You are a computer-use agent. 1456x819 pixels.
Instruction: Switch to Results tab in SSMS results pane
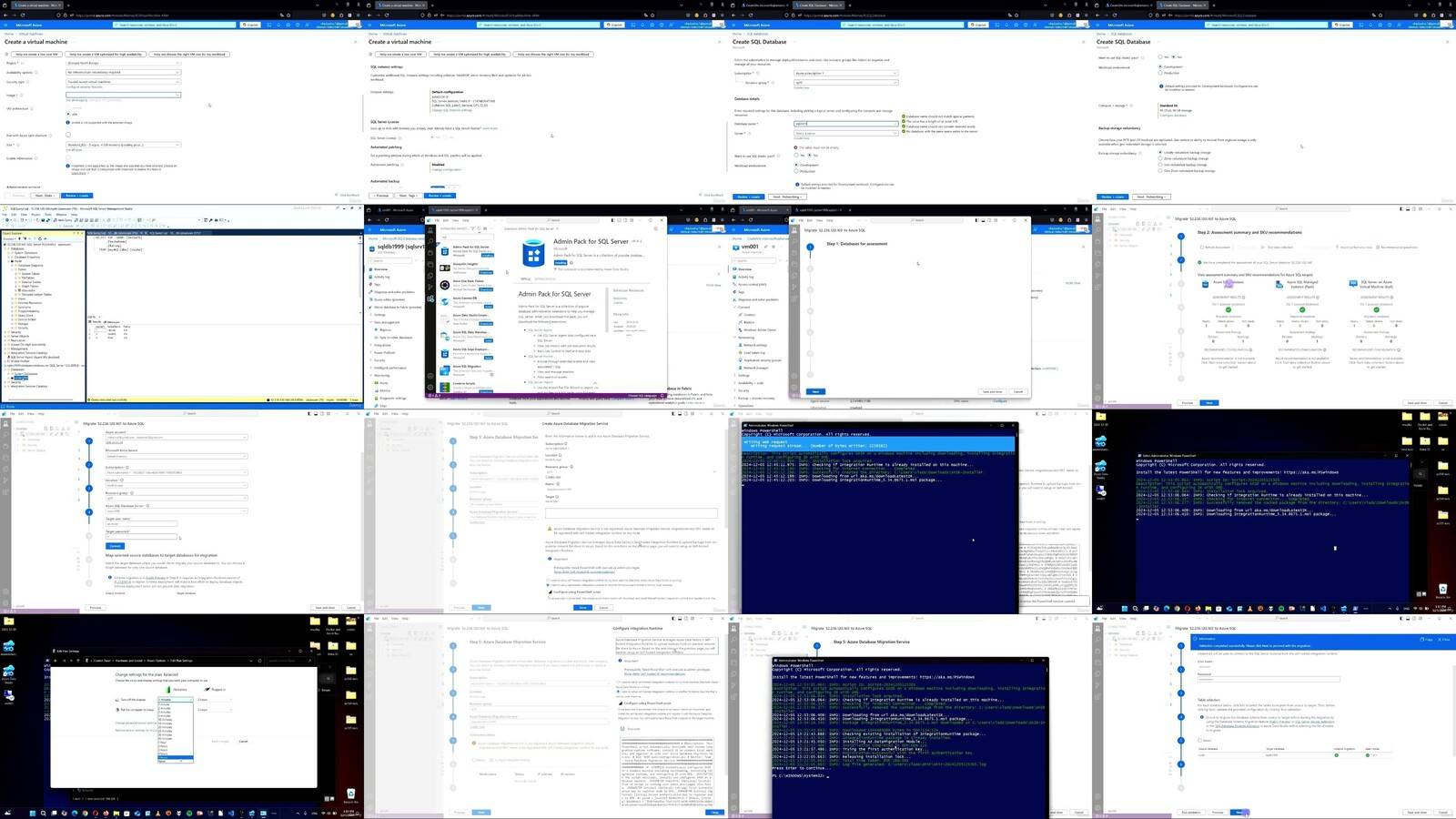[x=96, y=321]
